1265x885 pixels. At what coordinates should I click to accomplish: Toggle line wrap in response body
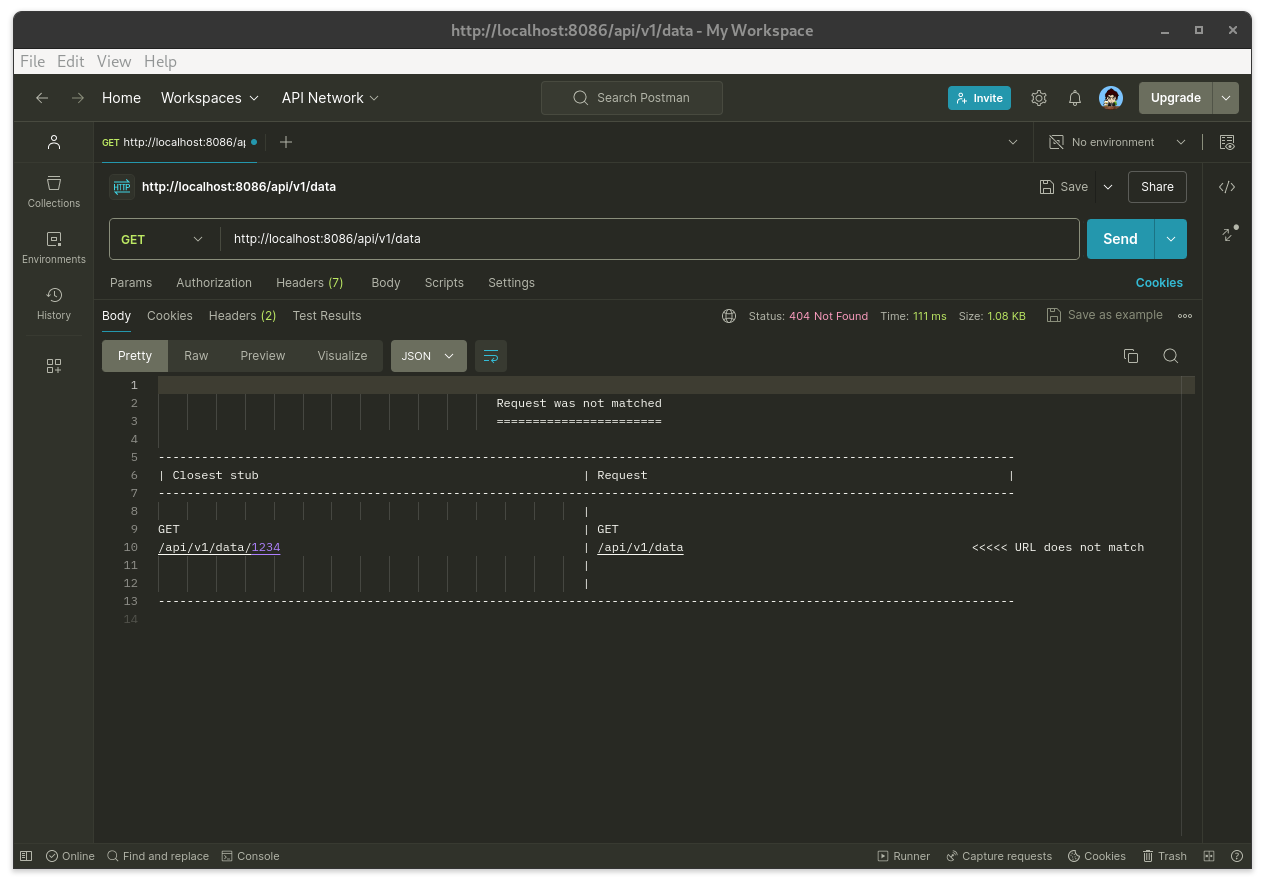(x=491, y=356)
